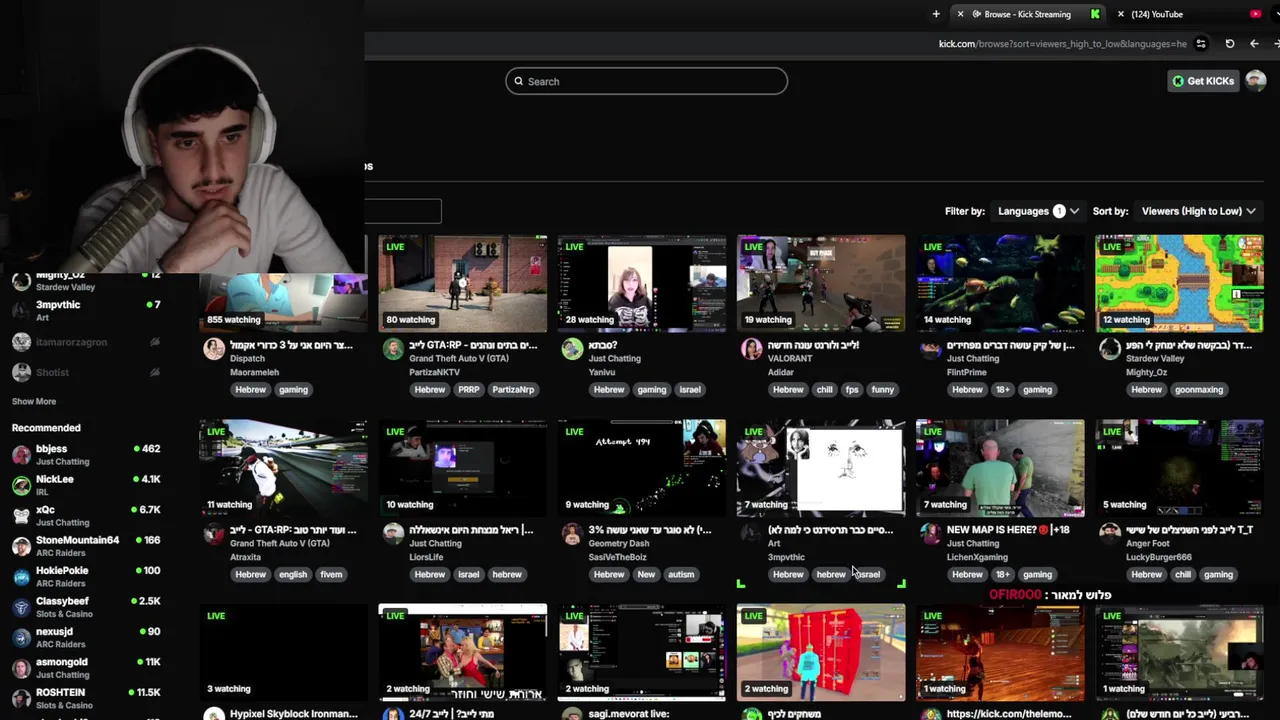Click Show More in sidebar
The height and width of the screenshot is (720, 1280).
(x=34, y=401)
